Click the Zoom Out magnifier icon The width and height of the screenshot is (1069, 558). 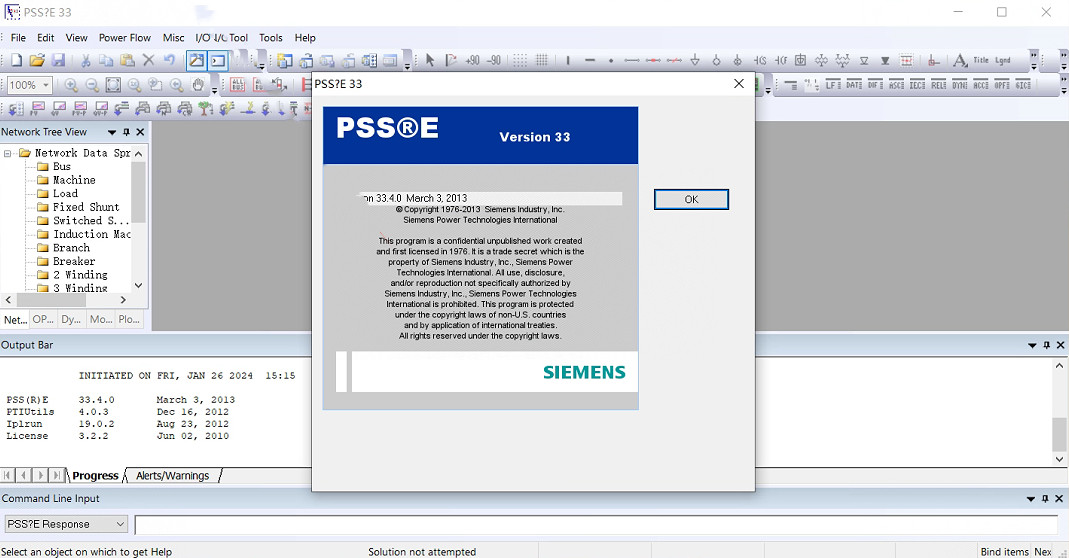click(92, 85)
